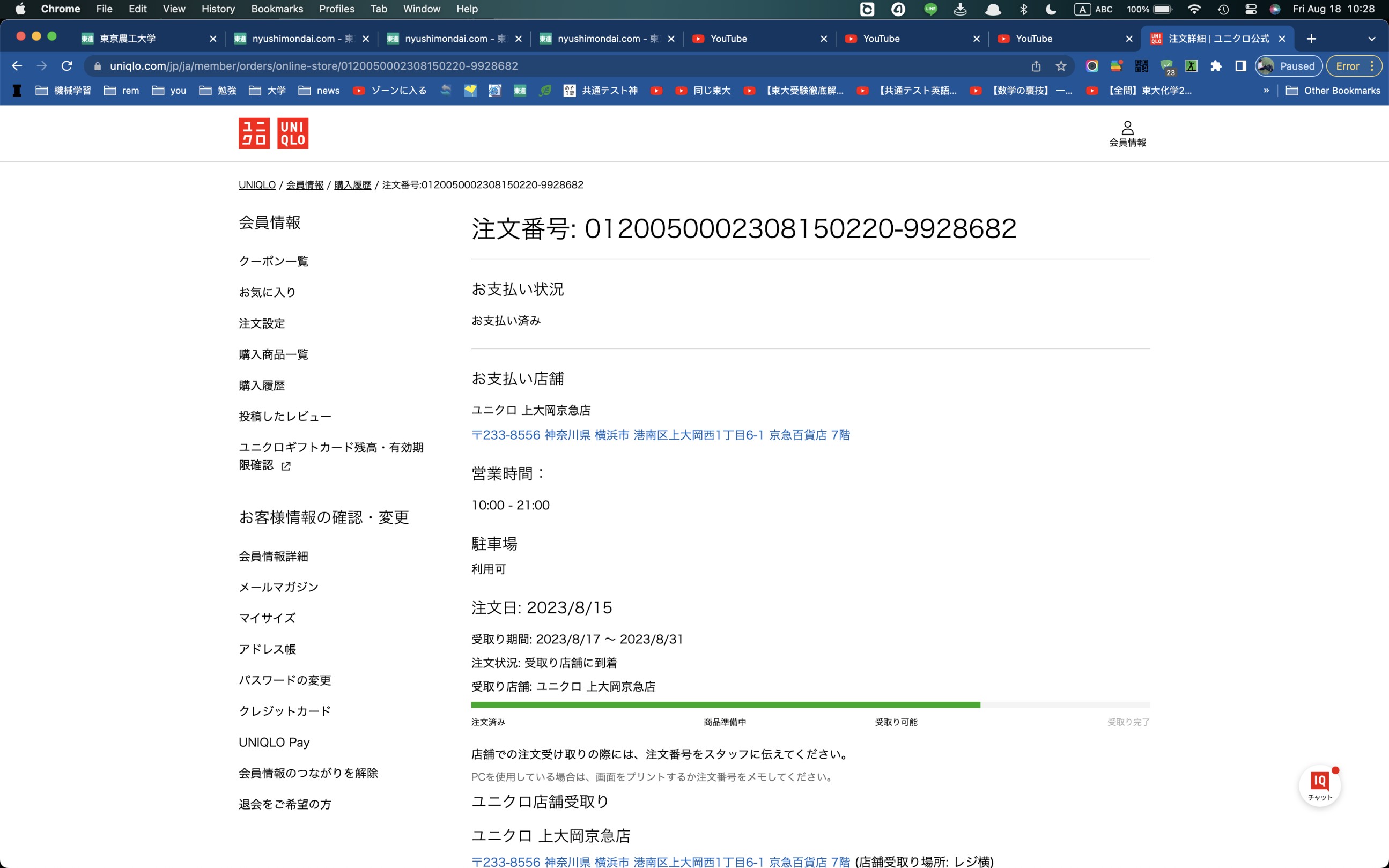Open the 大学 bookmarks folder
This screenshot has height=868, width=1389.
click(267, 90)
